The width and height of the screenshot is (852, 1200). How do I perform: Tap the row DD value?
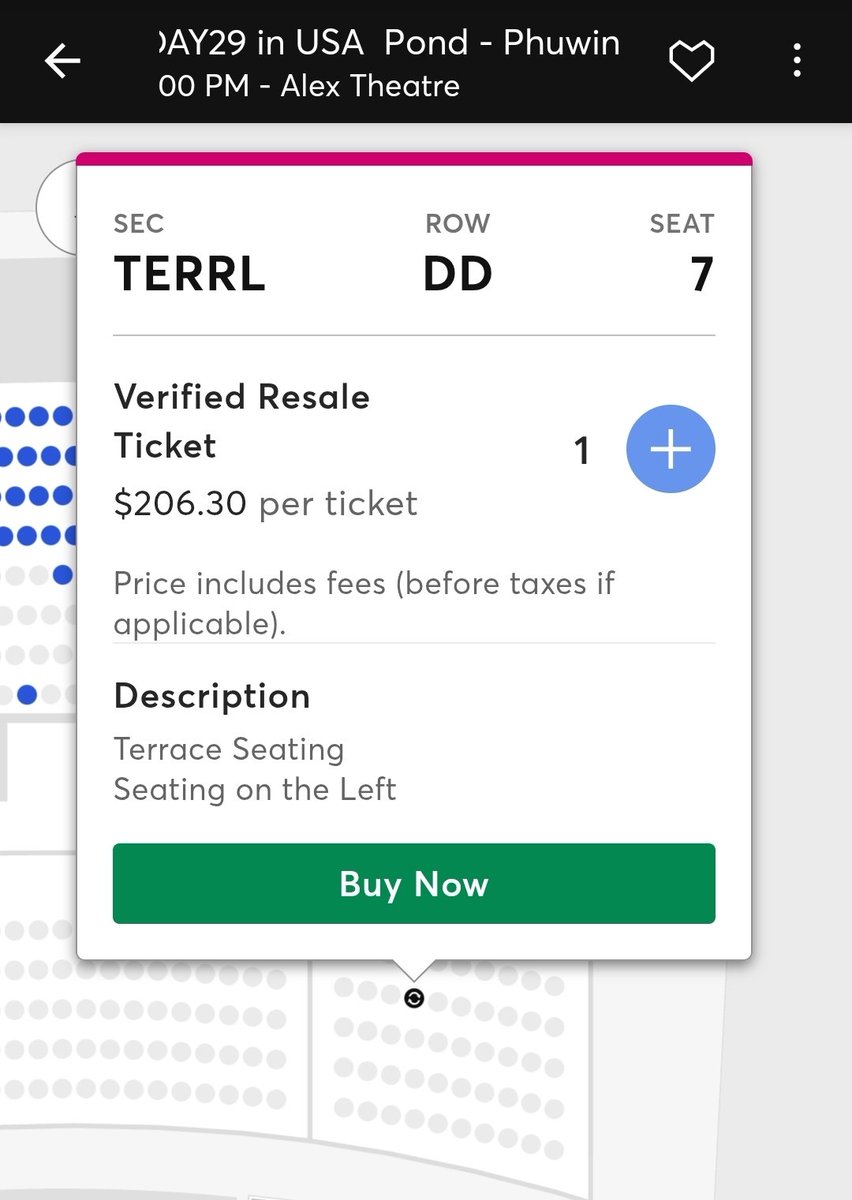click(457, 274)
